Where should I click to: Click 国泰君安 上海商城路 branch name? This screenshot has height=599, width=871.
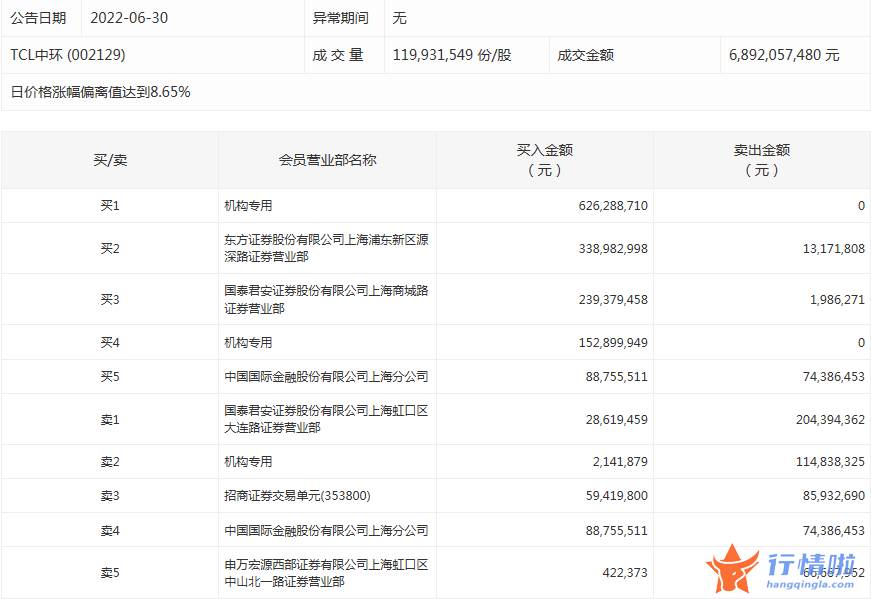pos(326,299)
